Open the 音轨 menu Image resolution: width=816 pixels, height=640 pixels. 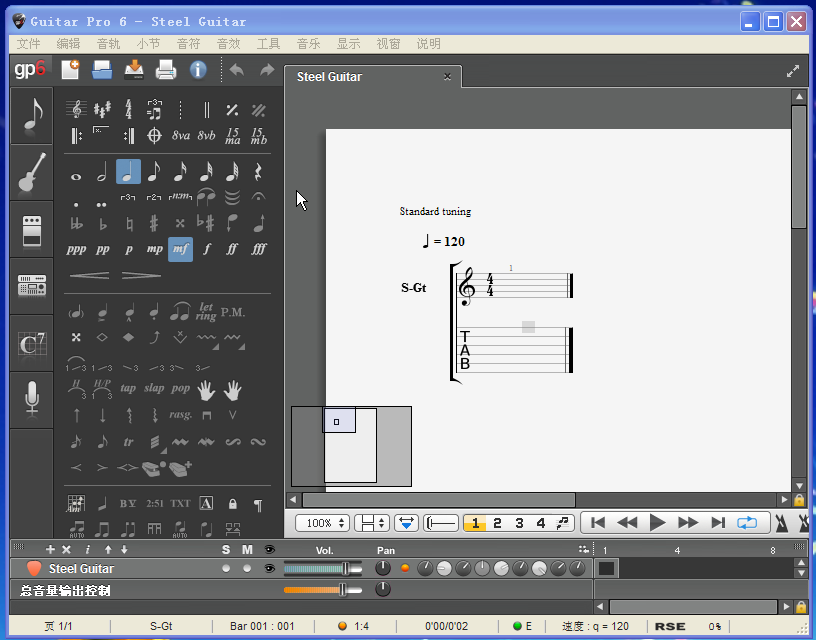tap(108, 44)
